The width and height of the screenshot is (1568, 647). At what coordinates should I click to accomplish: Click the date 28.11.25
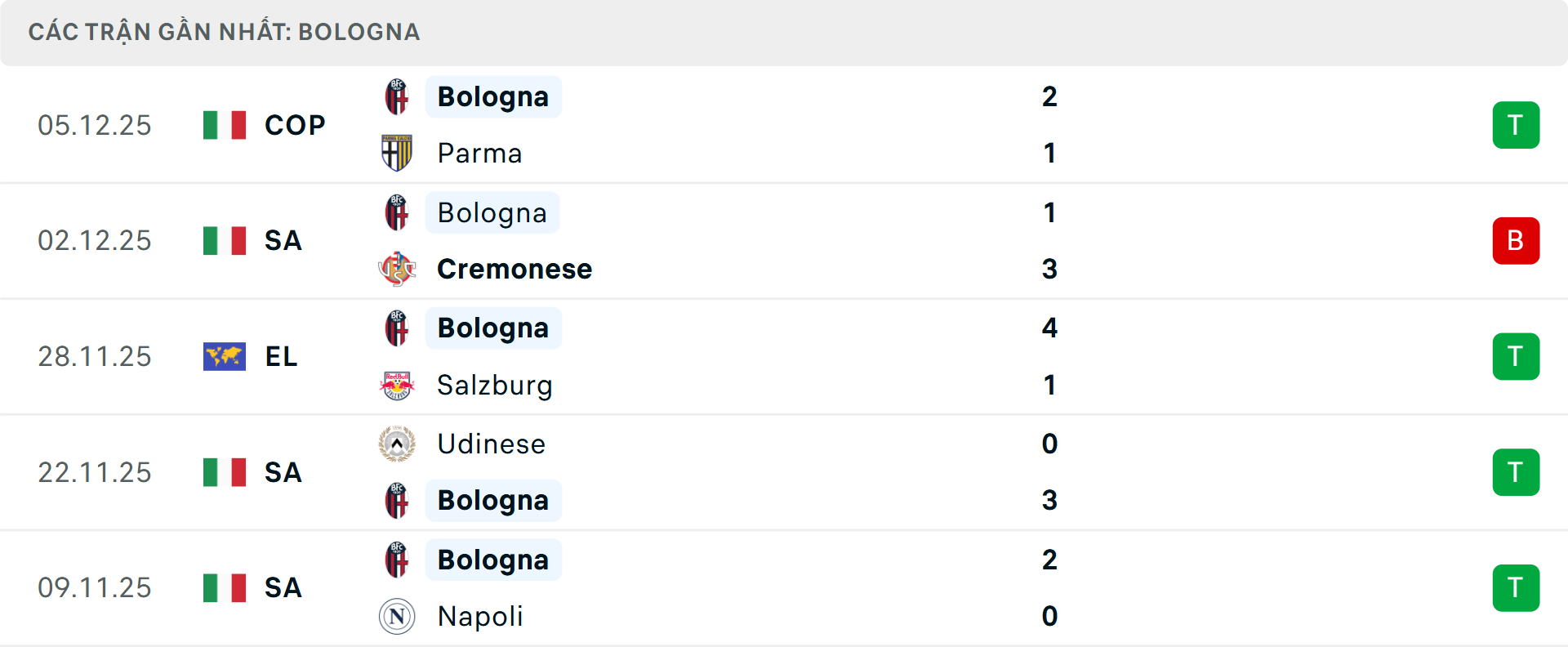click(x=95, y=356)
